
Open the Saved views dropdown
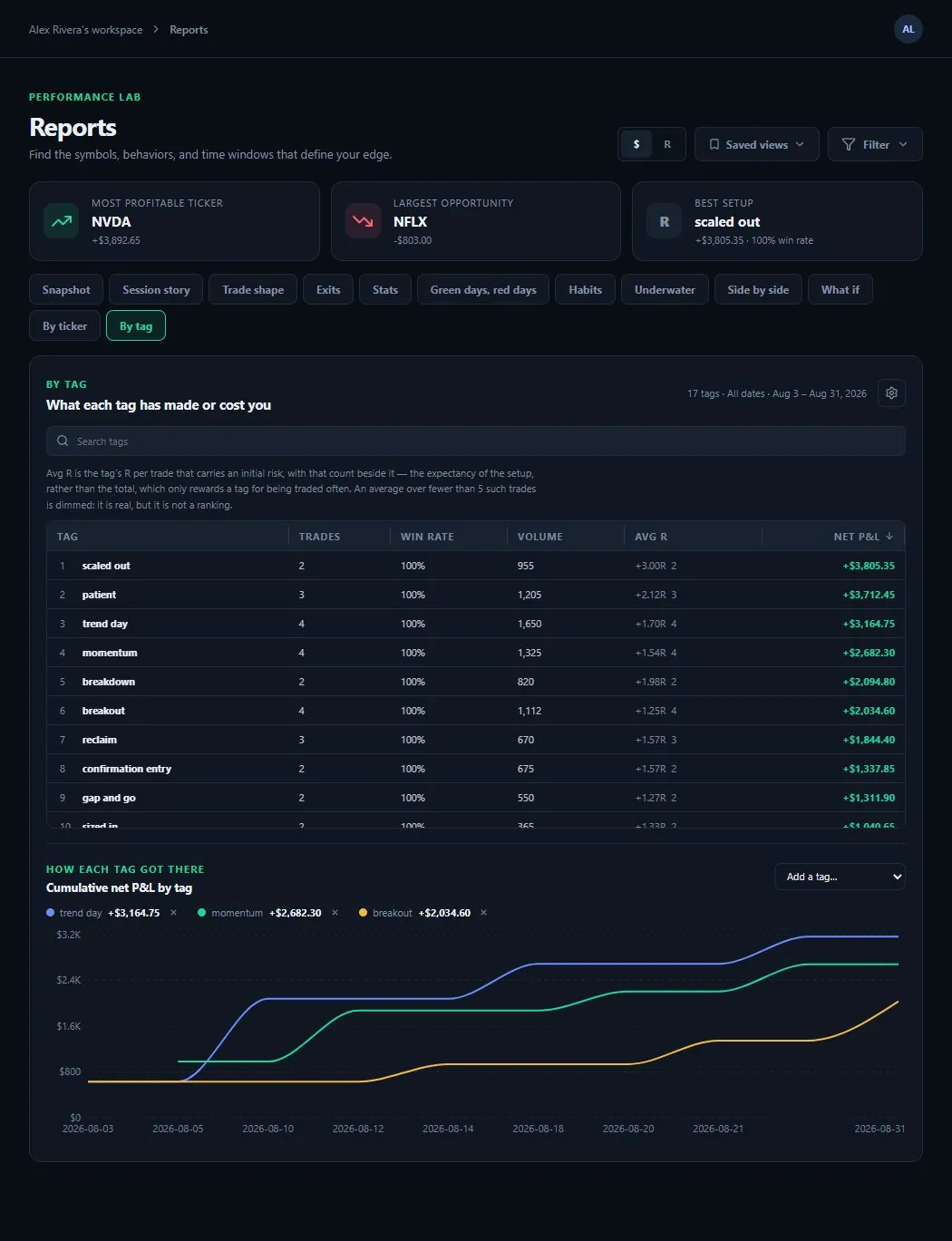(x=756, y=145)
